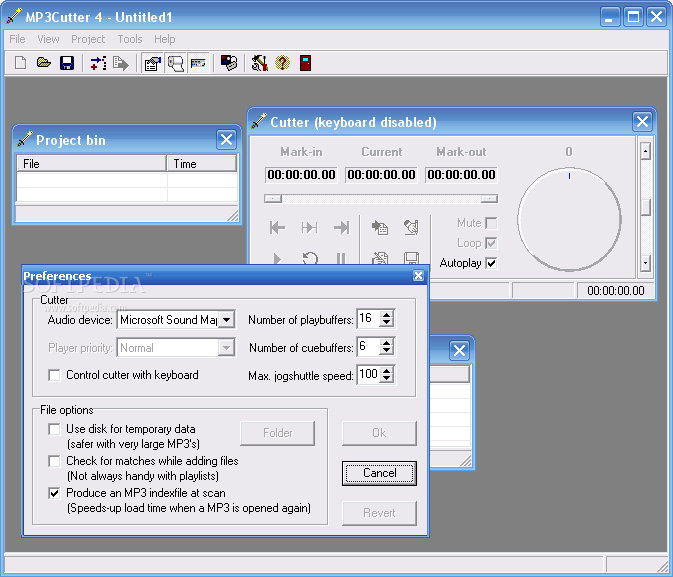This screenshot has width=673, height=577.
Task: Decrease the number of cuebuffers
Action: (x=387, y=351)
